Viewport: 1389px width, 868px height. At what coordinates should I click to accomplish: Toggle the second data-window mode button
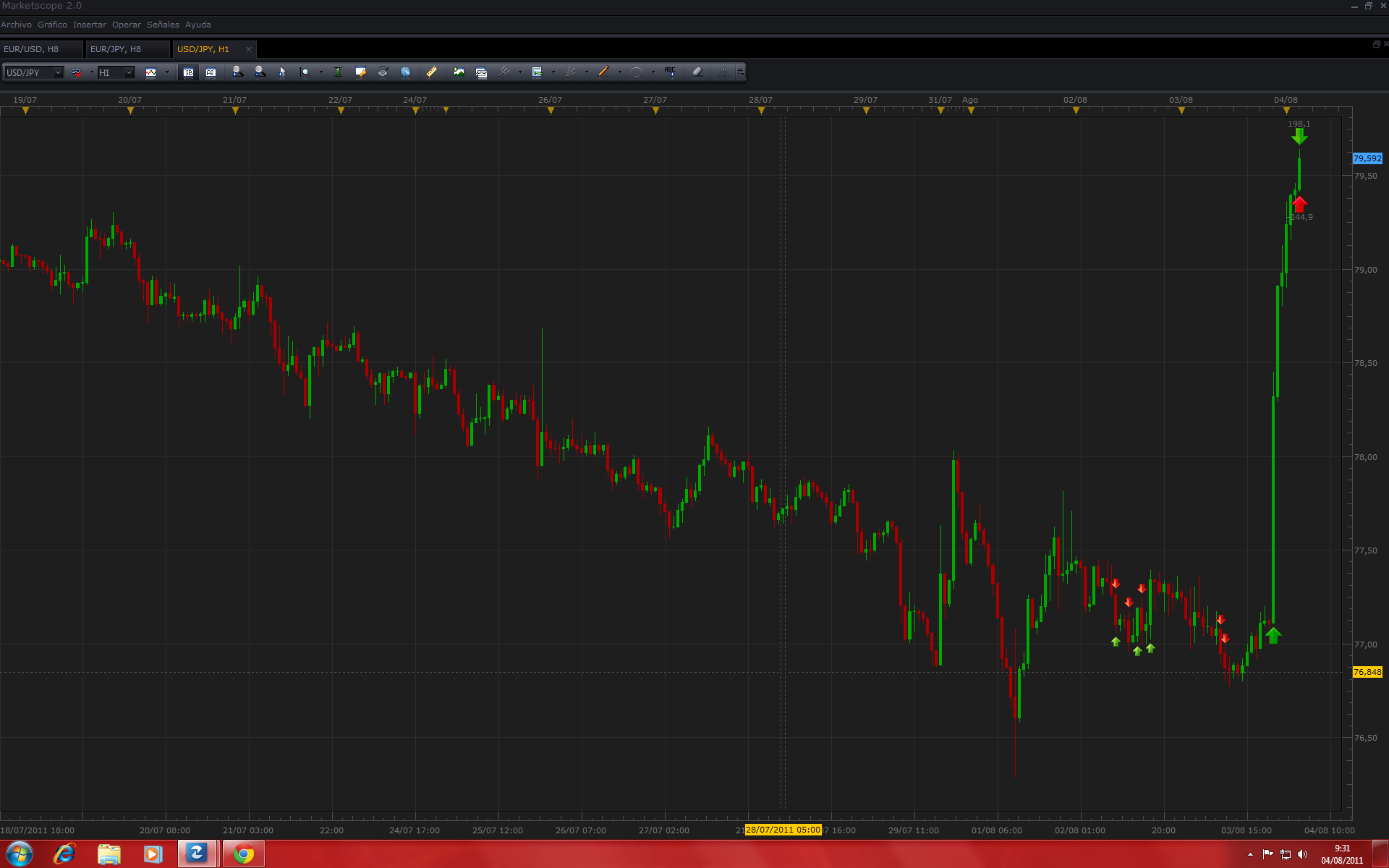(211, 72)
